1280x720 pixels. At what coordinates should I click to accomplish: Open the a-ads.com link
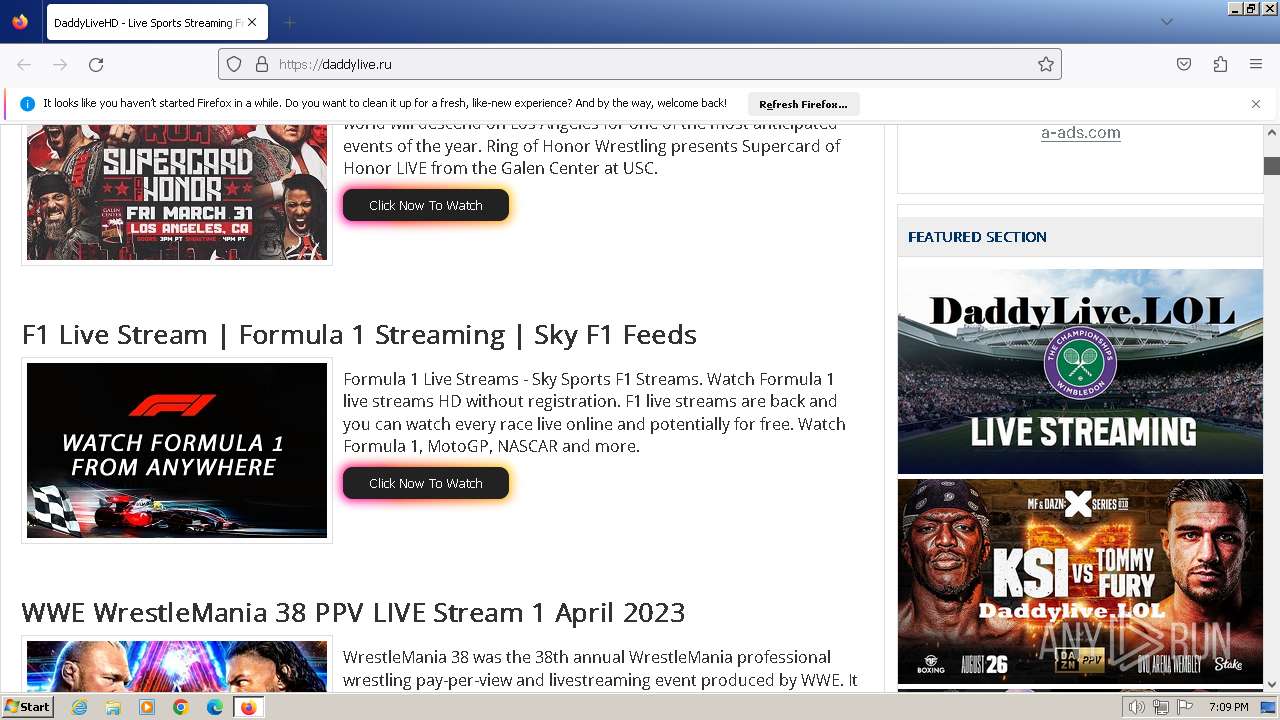1080,132
